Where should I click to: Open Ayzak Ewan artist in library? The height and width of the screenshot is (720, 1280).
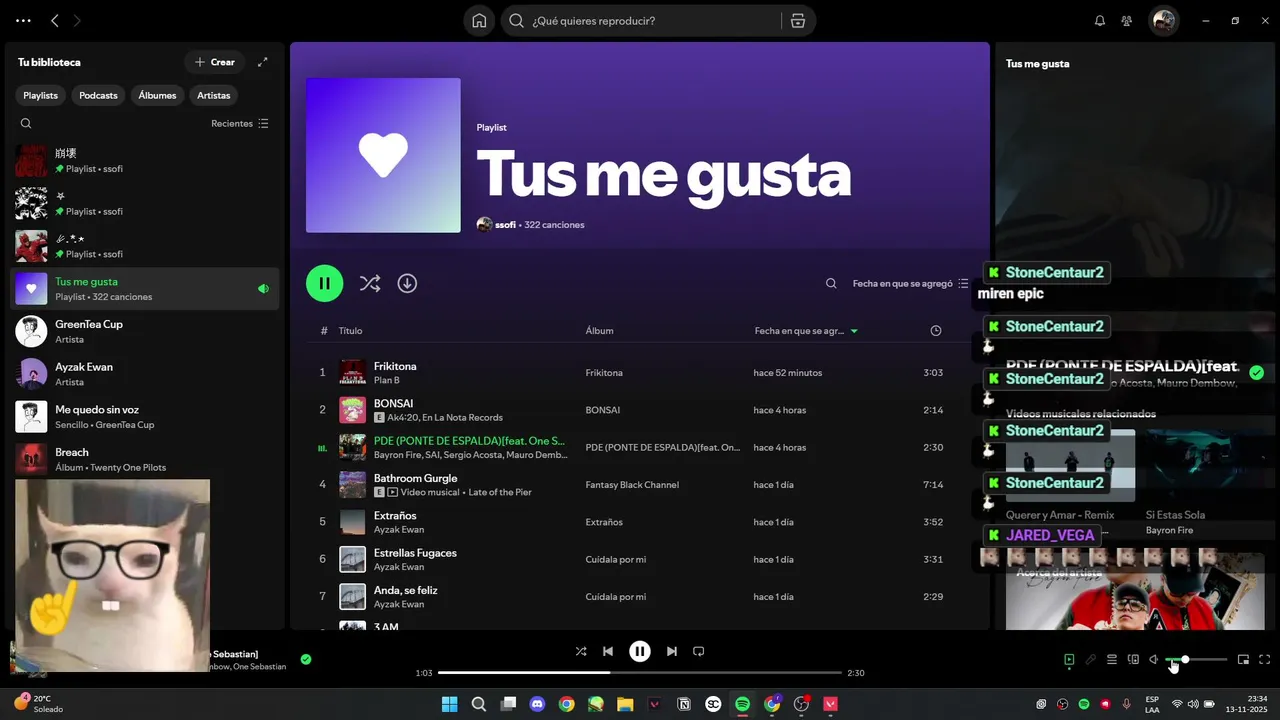145,374
